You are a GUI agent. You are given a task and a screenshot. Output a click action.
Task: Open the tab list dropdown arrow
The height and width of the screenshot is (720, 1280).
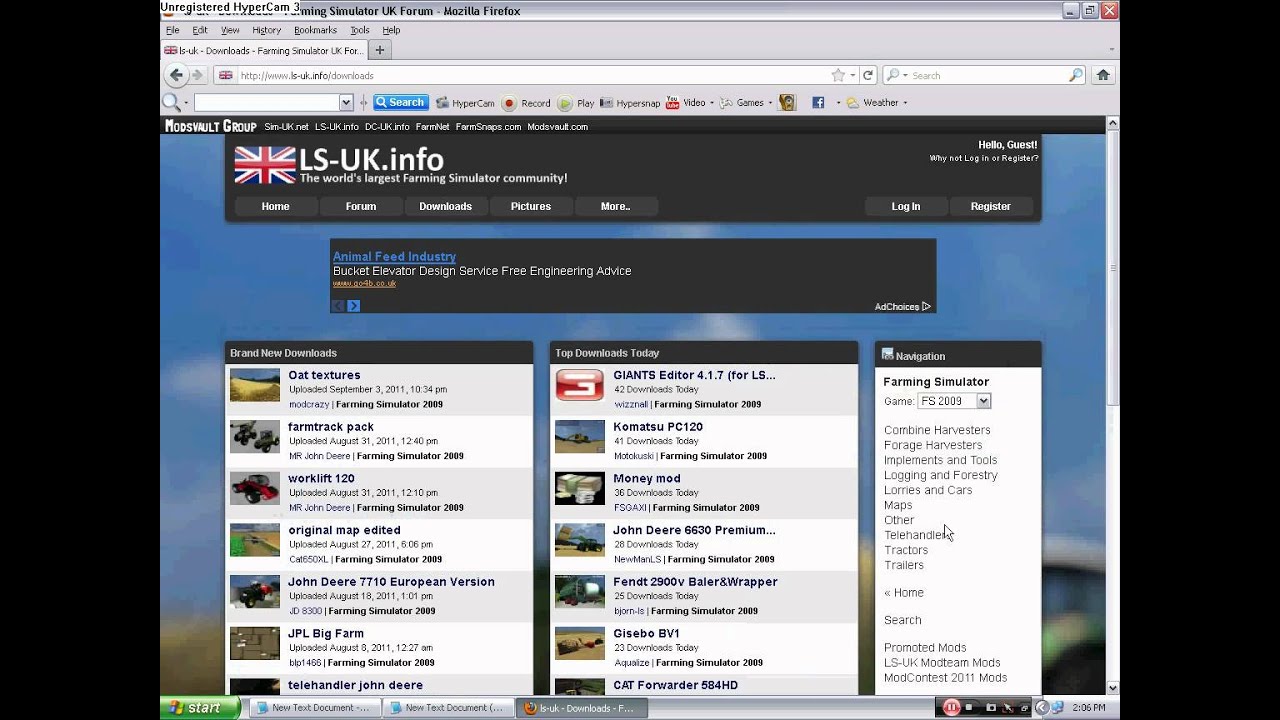point(1112,50)
